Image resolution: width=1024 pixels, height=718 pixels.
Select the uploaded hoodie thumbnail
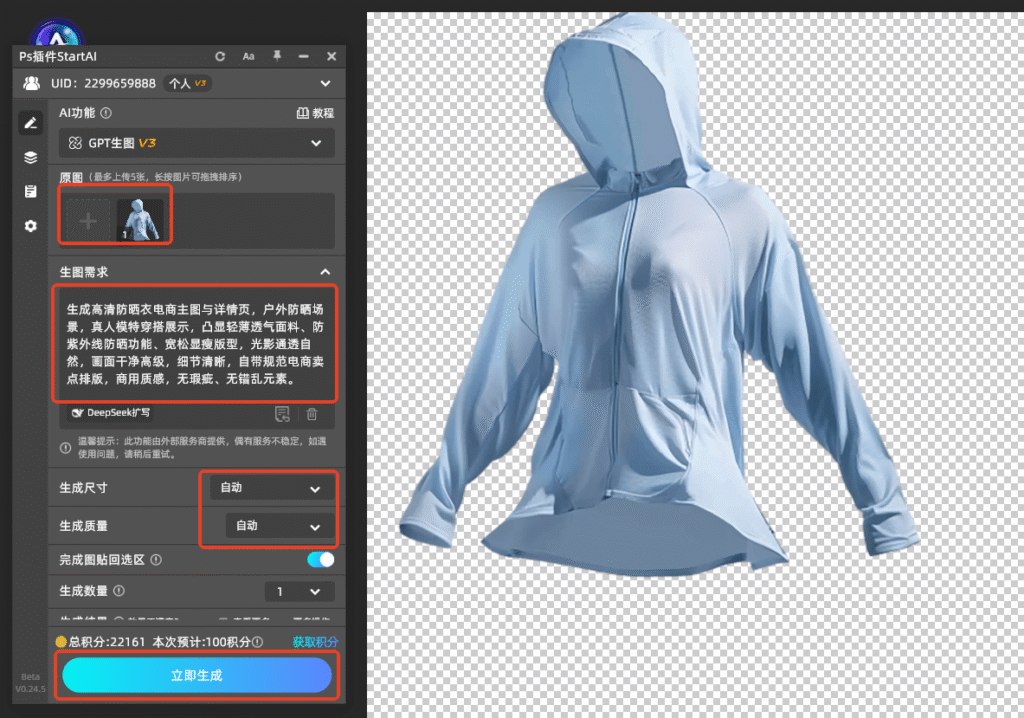[140, 221]
